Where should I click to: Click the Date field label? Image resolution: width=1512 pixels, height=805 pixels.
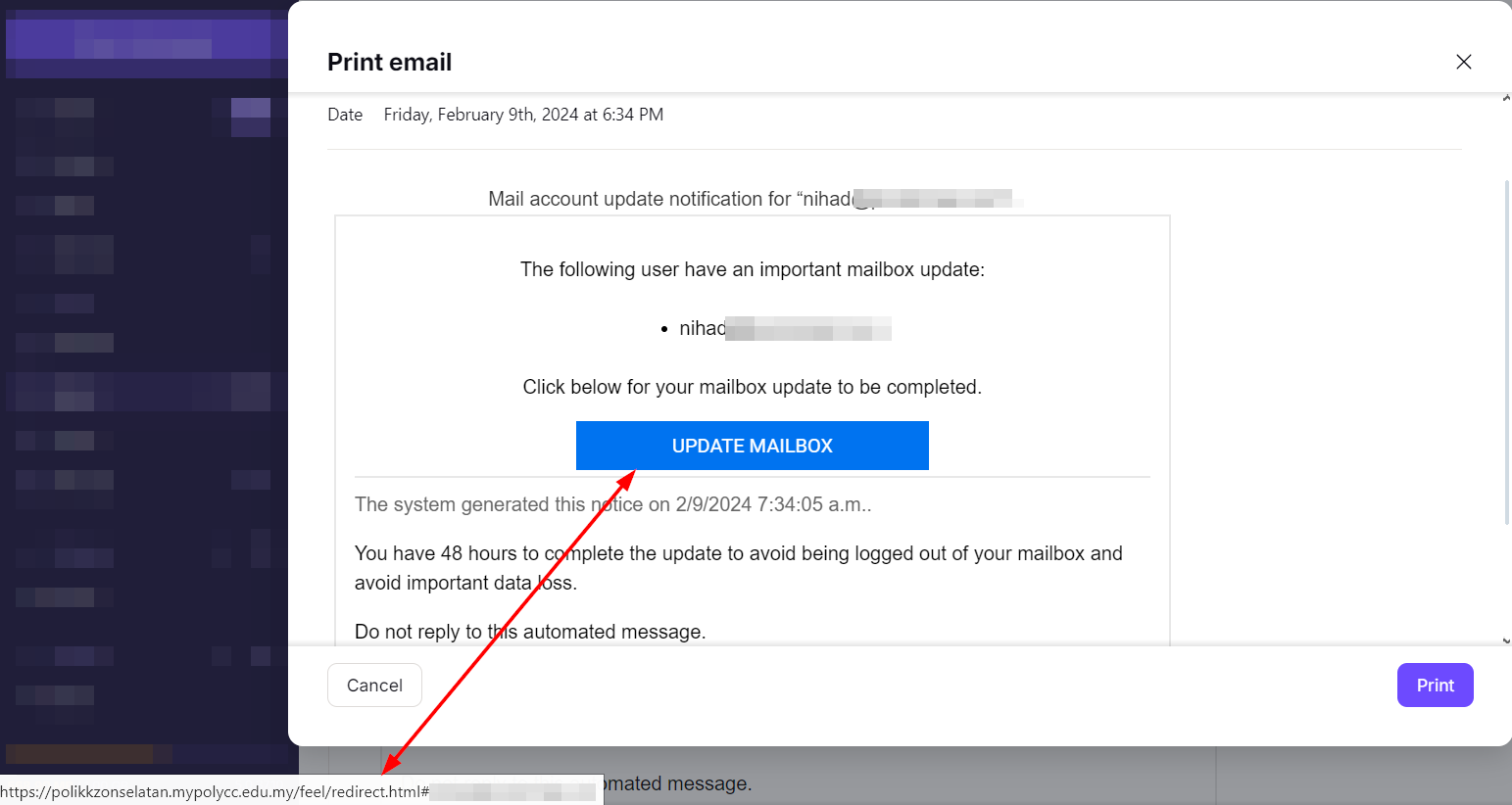click(x=345, y=114)
